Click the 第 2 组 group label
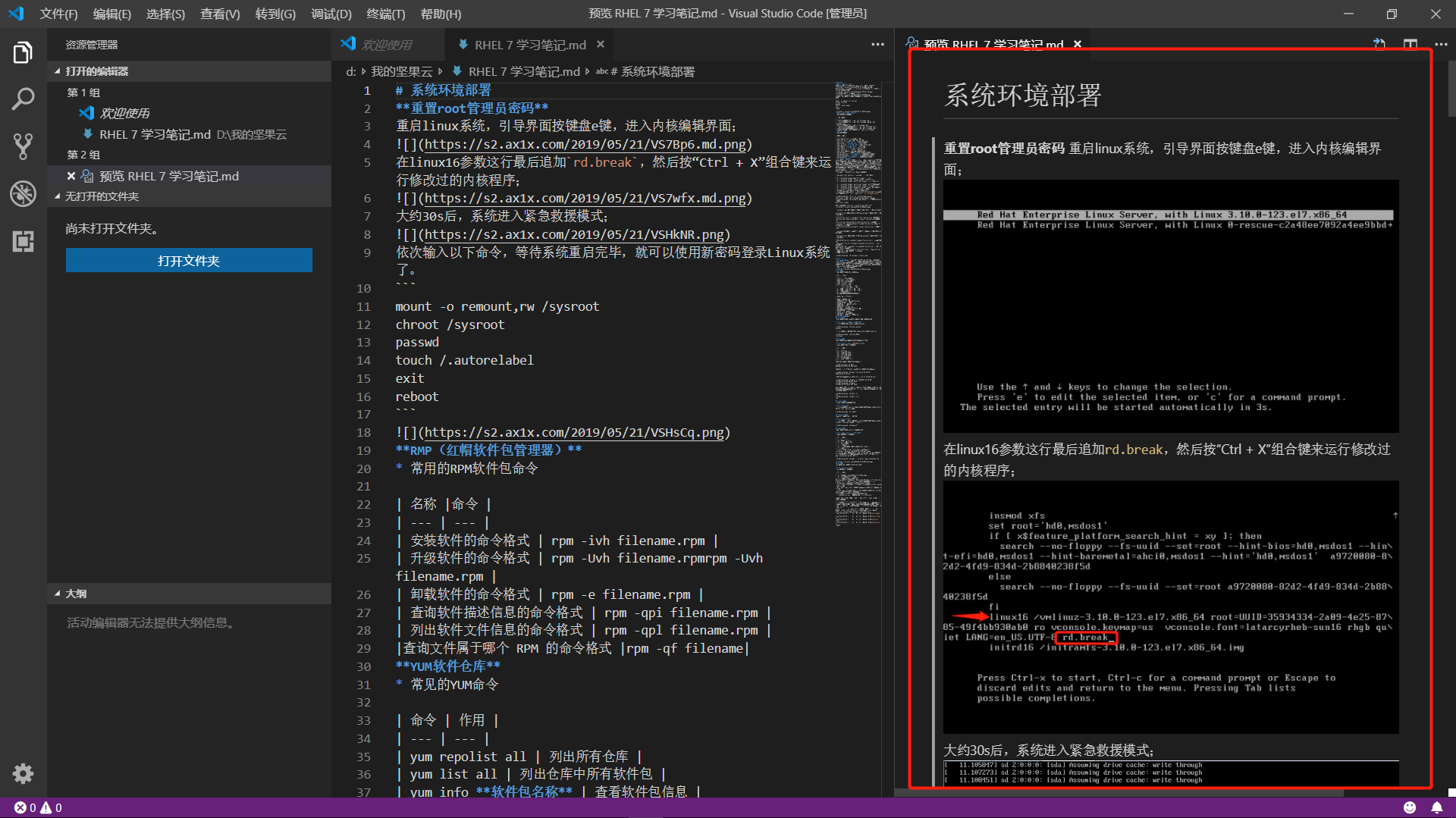Viewport: 1456px width, 818px height. click(x=83, y=155)
